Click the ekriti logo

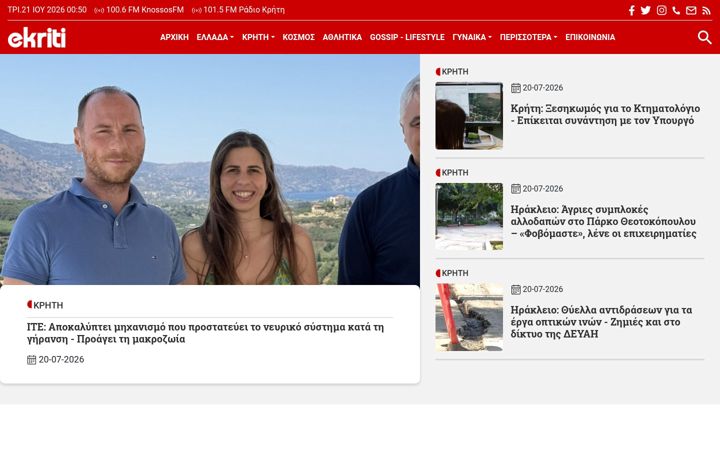[37, 37]
